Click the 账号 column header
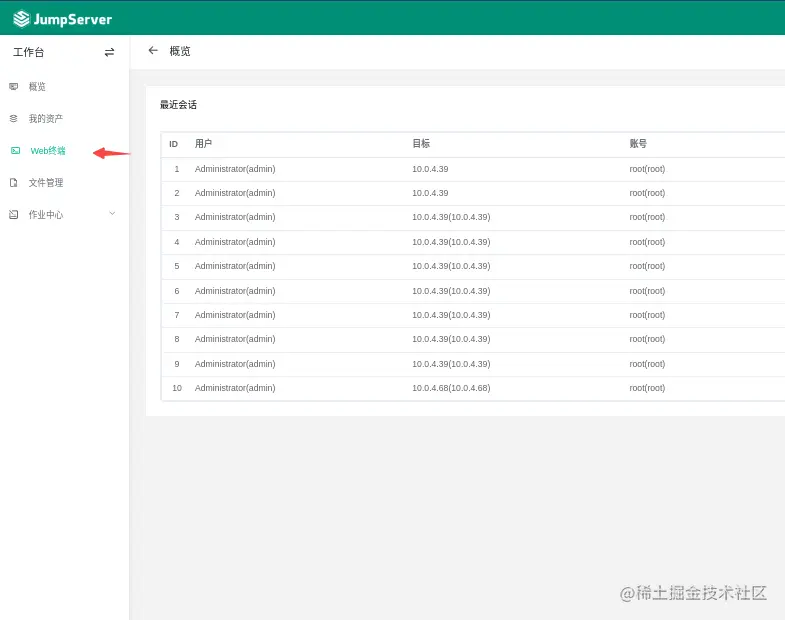Image resolution: width=785 pixels, height=620 pixels. tap(638, 144)
